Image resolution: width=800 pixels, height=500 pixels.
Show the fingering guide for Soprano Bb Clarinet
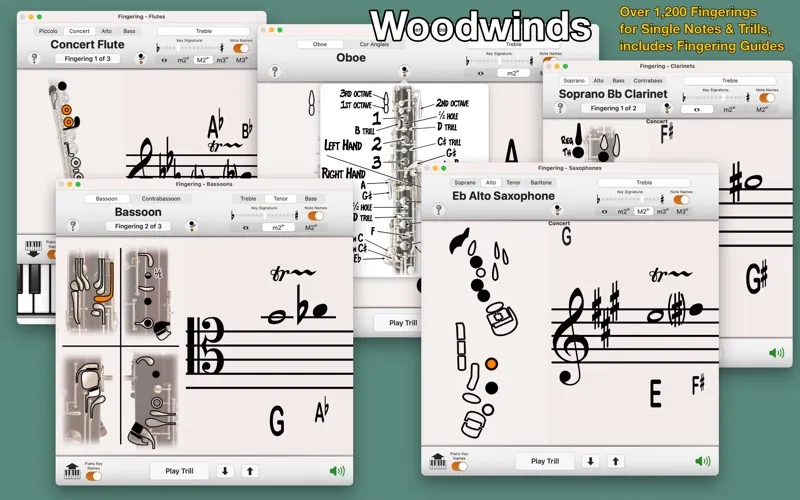(666, 108)
